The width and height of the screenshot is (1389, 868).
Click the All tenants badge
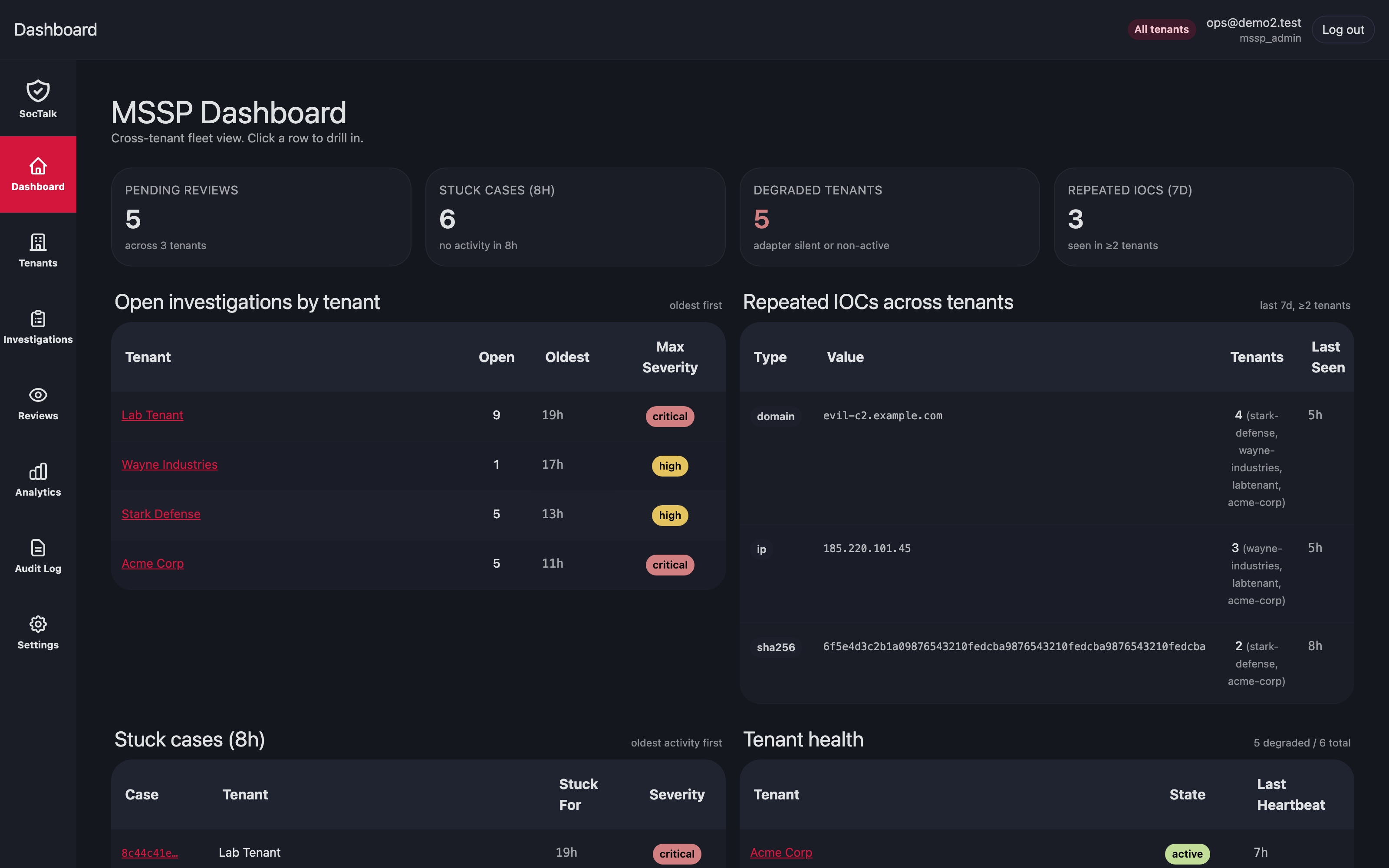pyautogui.click(x=1161, y=29)
